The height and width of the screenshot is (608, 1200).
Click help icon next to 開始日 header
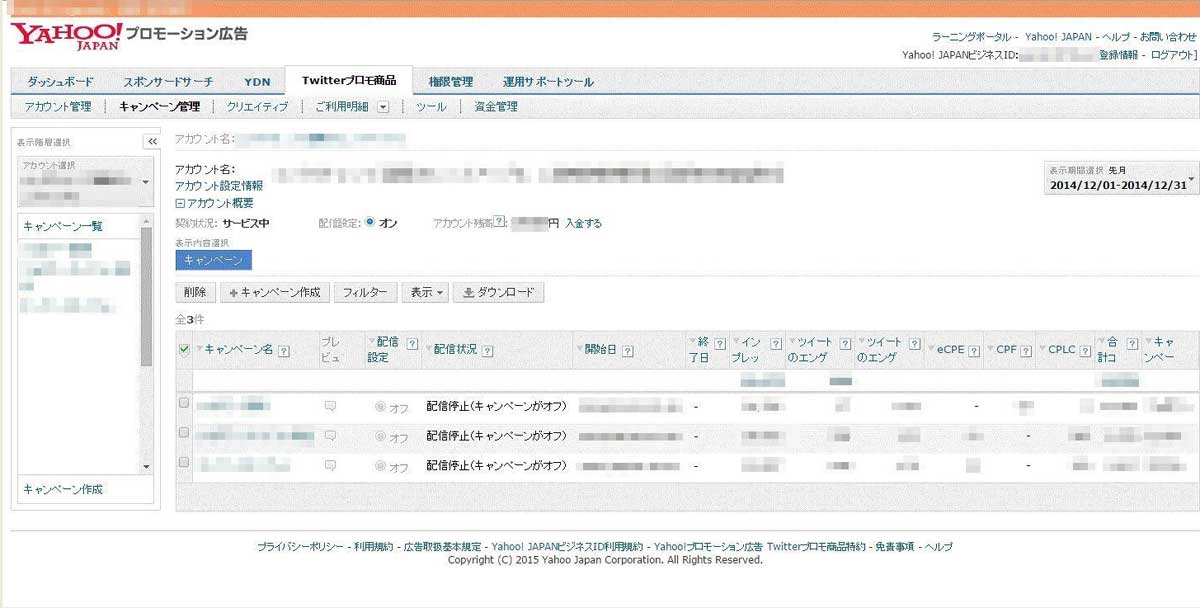627,350
